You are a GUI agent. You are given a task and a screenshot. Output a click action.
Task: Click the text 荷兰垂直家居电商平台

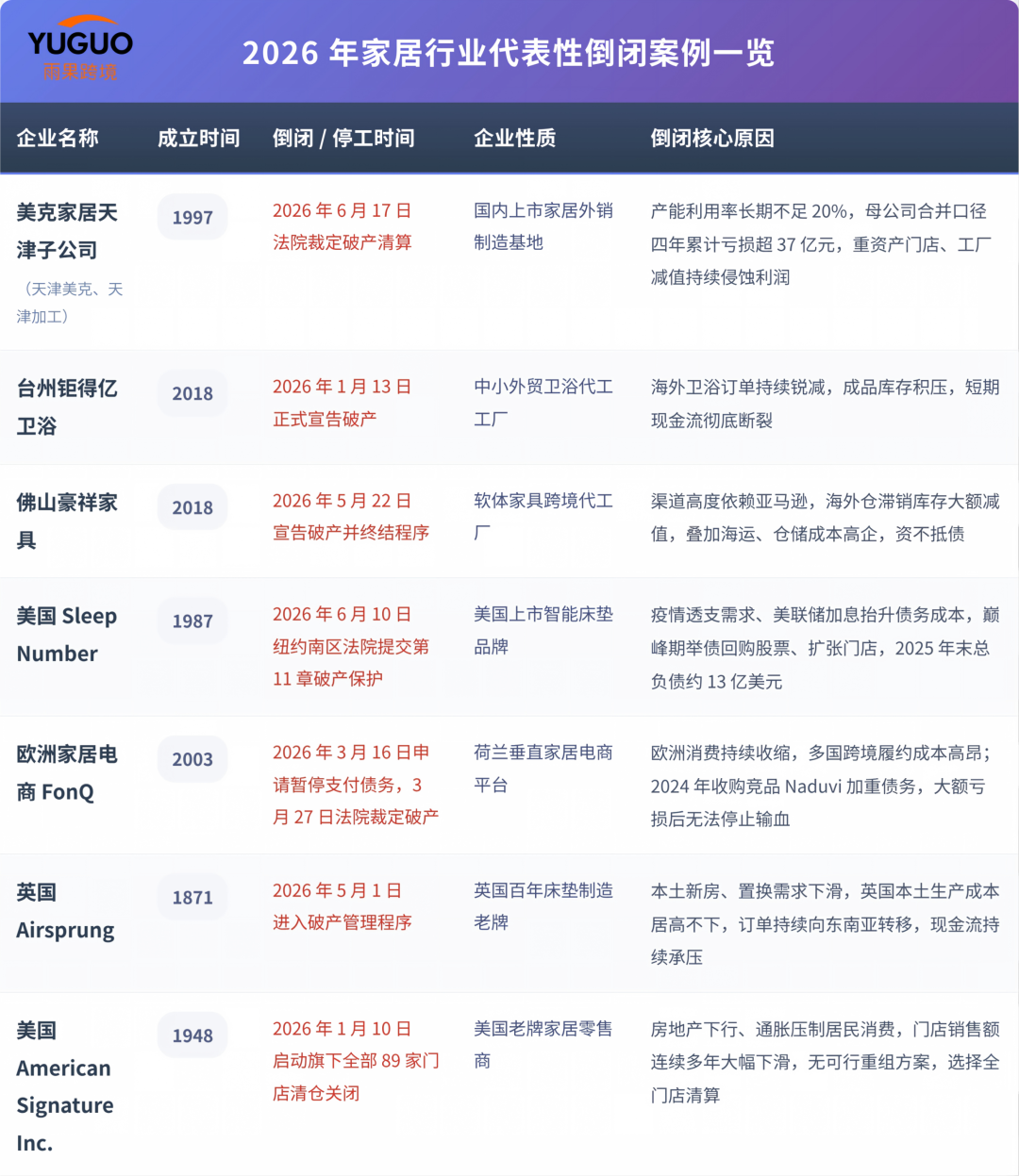pyautogui.click(x=543, y=769)
